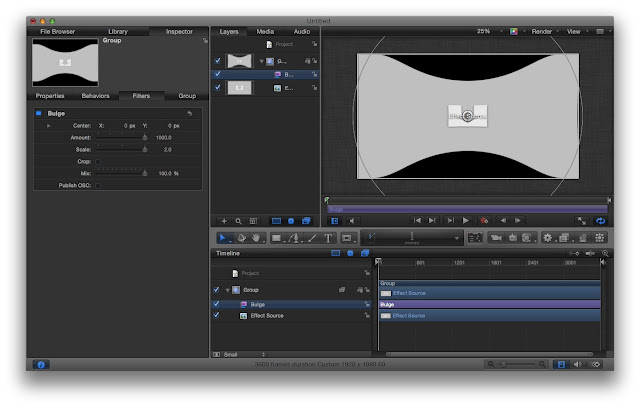Image resolution: width=640 pixels, height=407 pixels.
Task: Open the project info button
Action: (41, 365)
